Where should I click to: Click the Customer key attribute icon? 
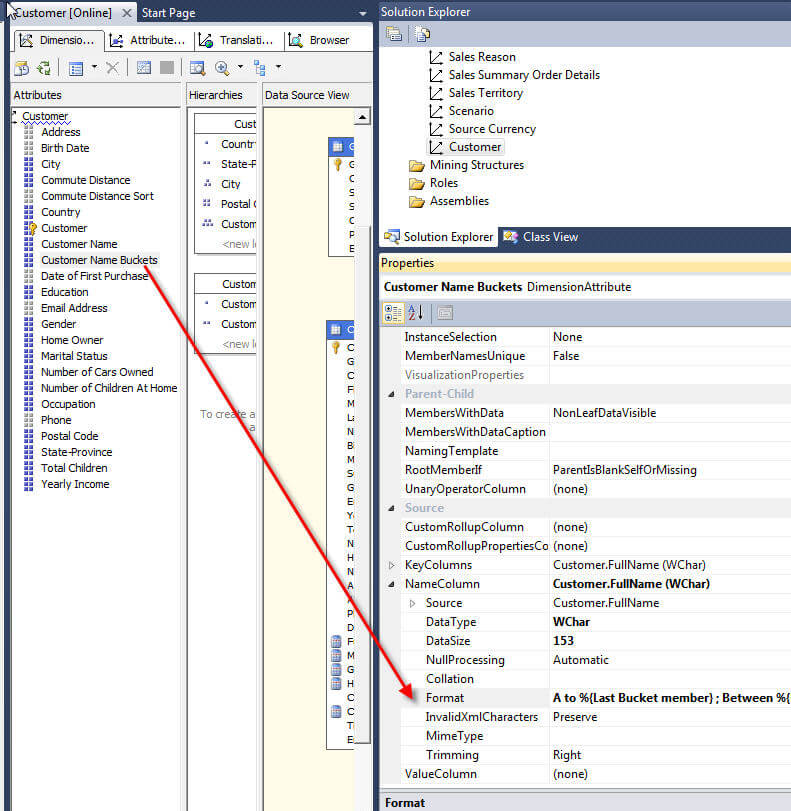coord(30,228)
